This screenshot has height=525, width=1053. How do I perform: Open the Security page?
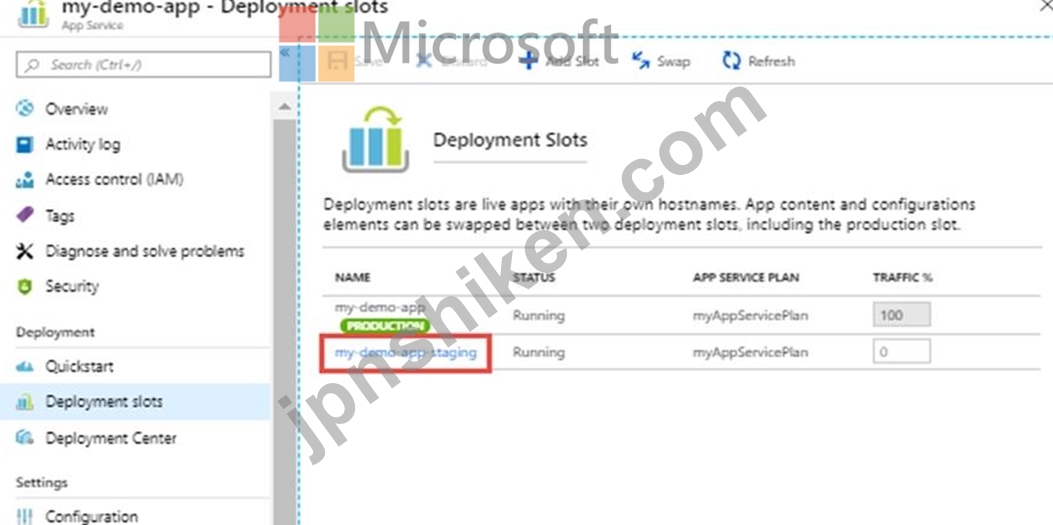72,287
